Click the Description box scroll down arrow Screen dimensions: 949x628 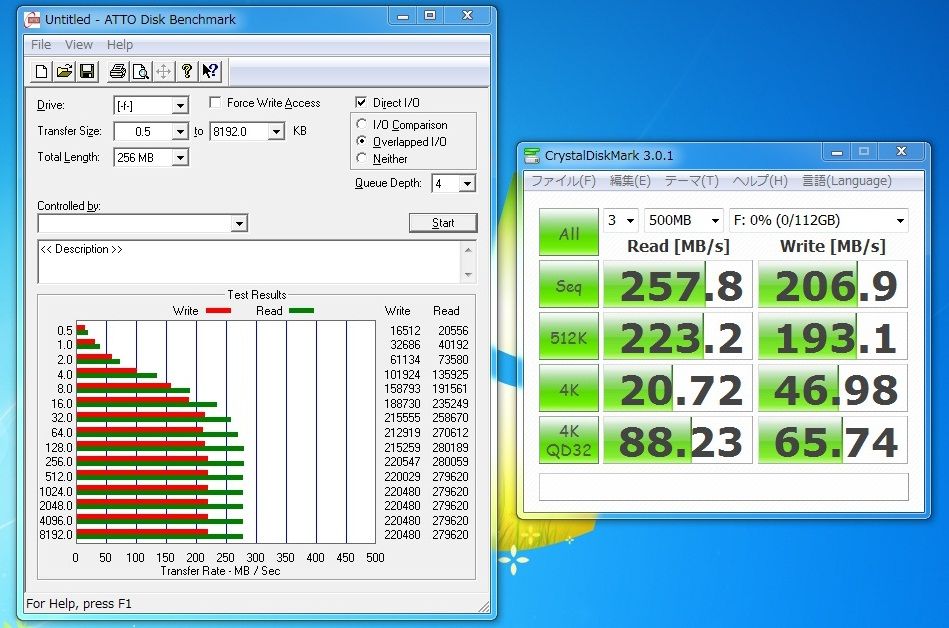(x=468, y=275)
